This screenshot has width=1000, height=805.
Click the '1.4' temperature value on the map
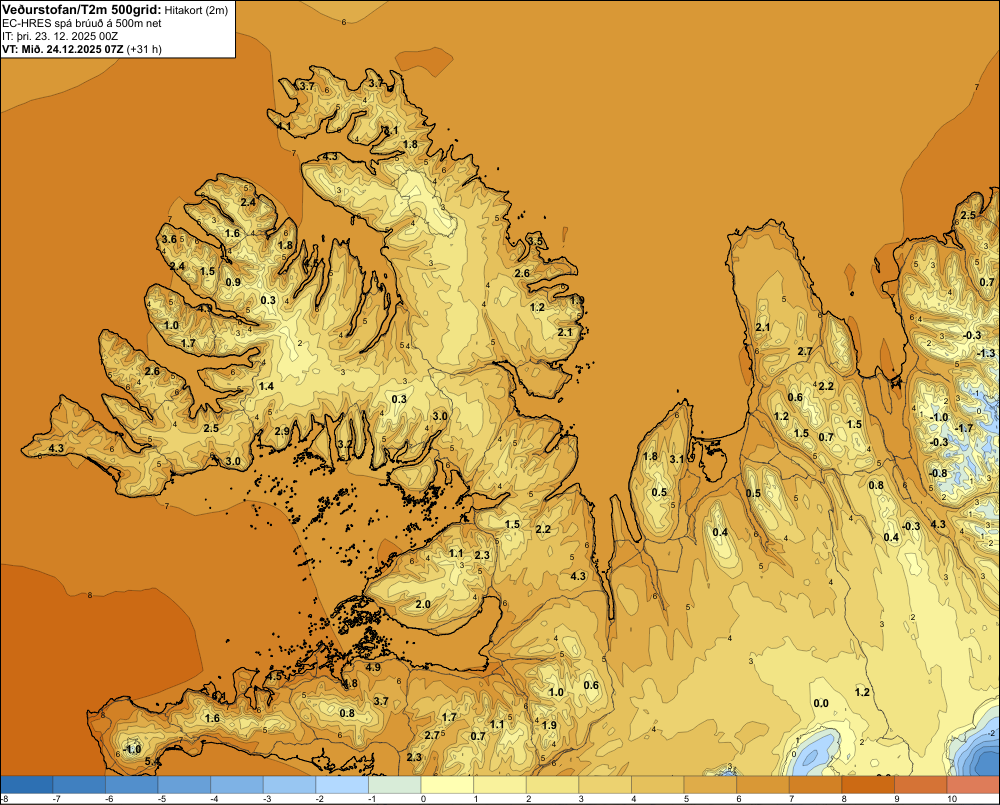coord(266,386)
